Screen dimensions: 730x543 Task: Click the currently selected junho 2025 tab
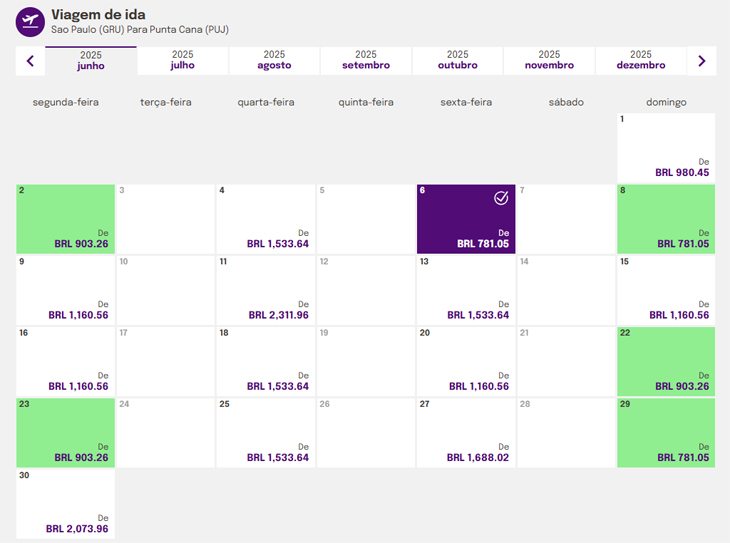tap(91, 60)
